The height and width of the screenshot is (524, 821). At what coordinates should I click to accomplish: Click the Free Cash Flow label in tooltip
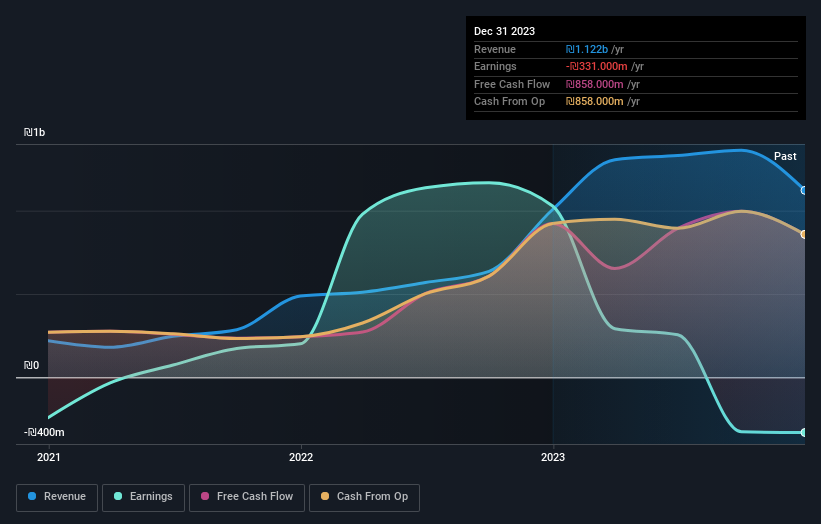coord(512,84)
